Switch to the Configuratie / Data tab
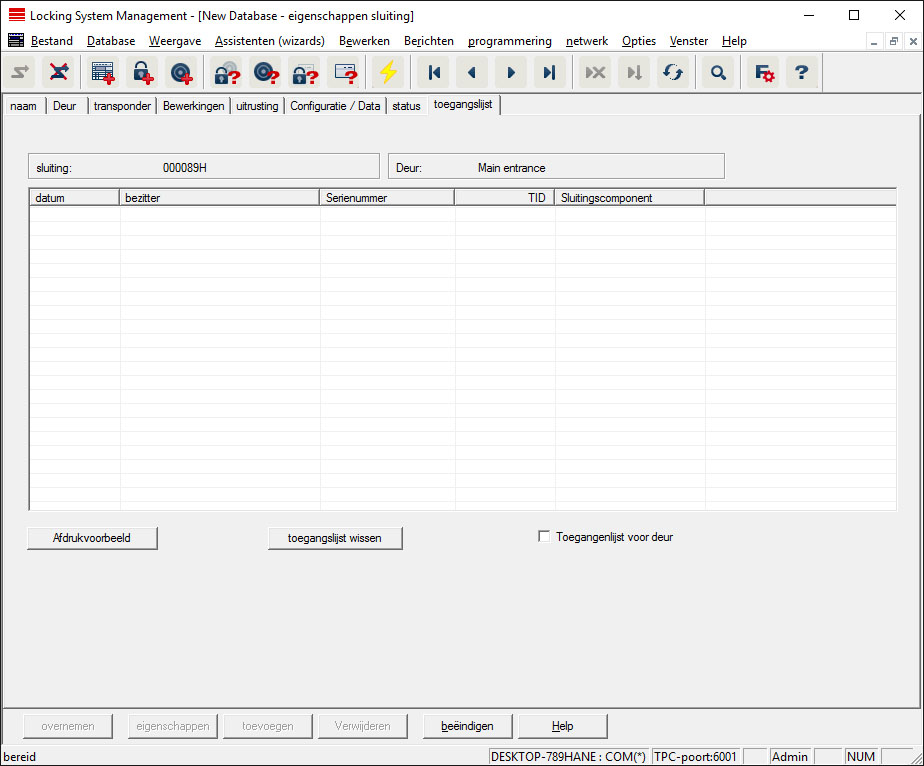Screen dimensions: 924x766 pos(335,106)
